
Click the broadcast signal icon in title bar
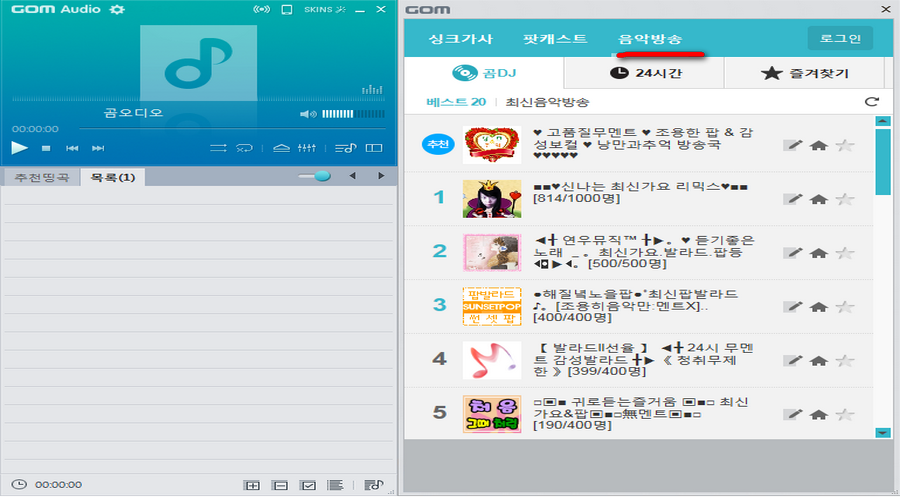(x=261, y=9)
